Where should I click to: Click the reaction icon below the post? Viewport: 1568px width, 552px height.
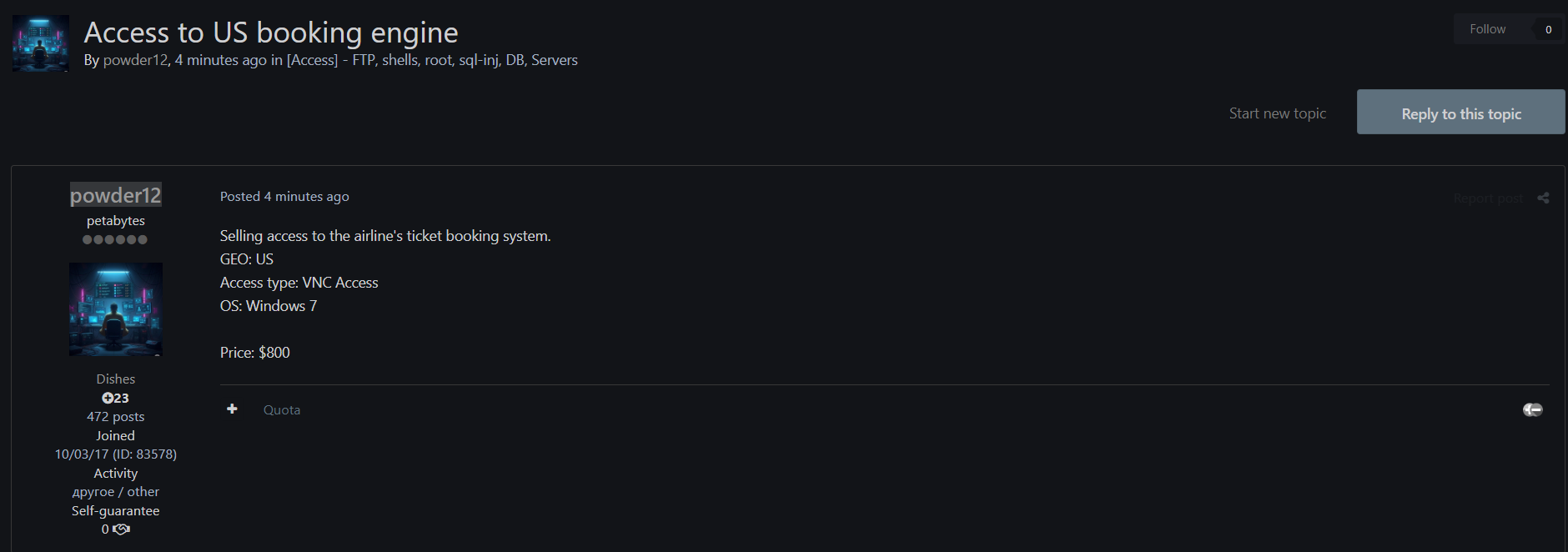click(1532, 409)
